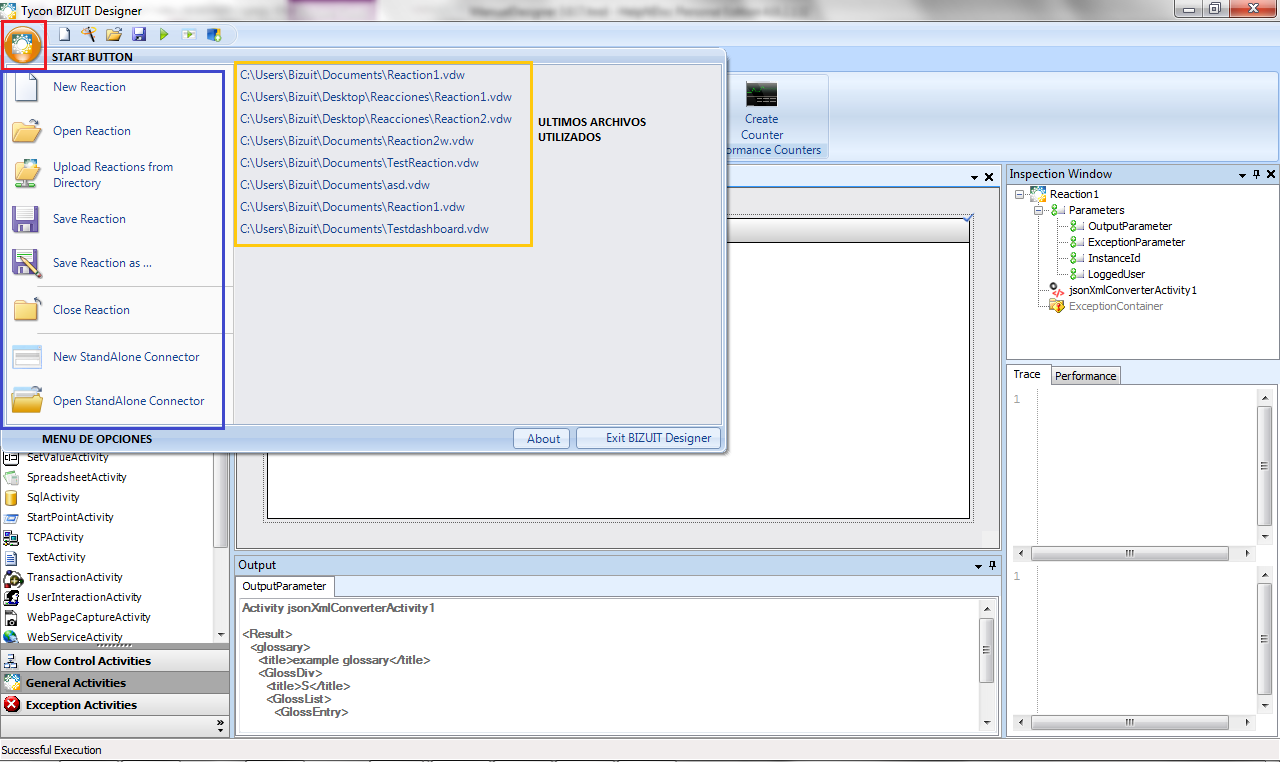Screen dimensions: 1280x762
Task: Open recent file Desktop\Reacciones\Reaction1.vdw
Action: (376, 97)
